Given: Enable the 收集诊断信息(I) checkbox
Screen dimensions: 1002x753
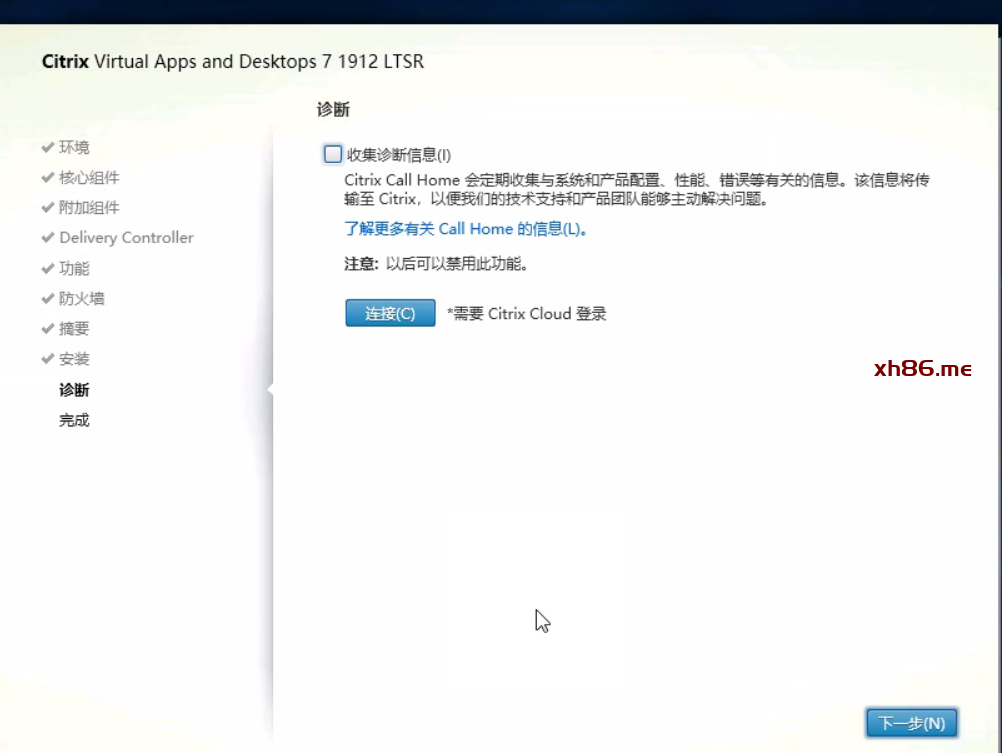Looking at the screenshot, I should (x=333, y=154).
